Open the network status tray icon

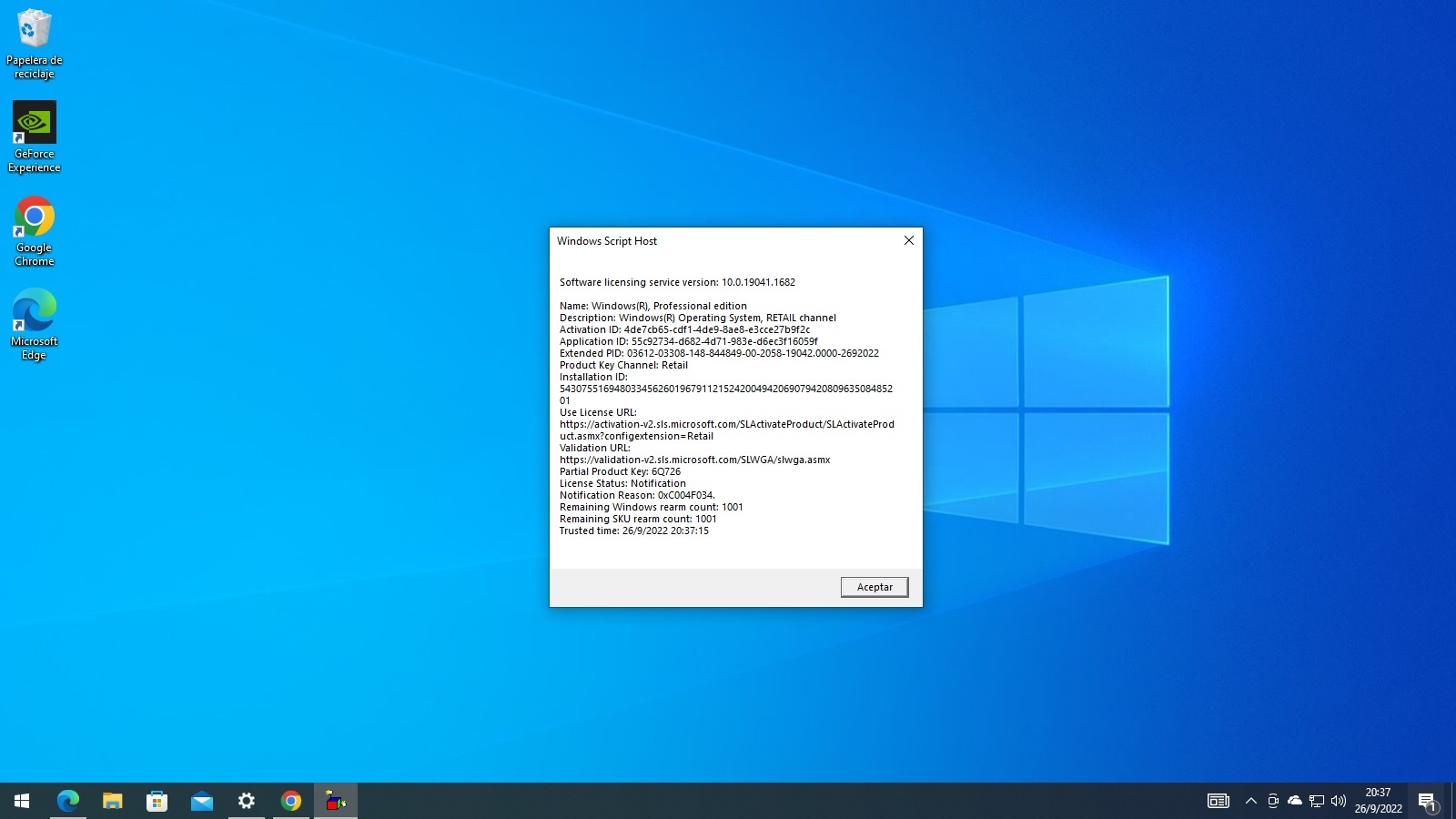tap(1316, 801)
